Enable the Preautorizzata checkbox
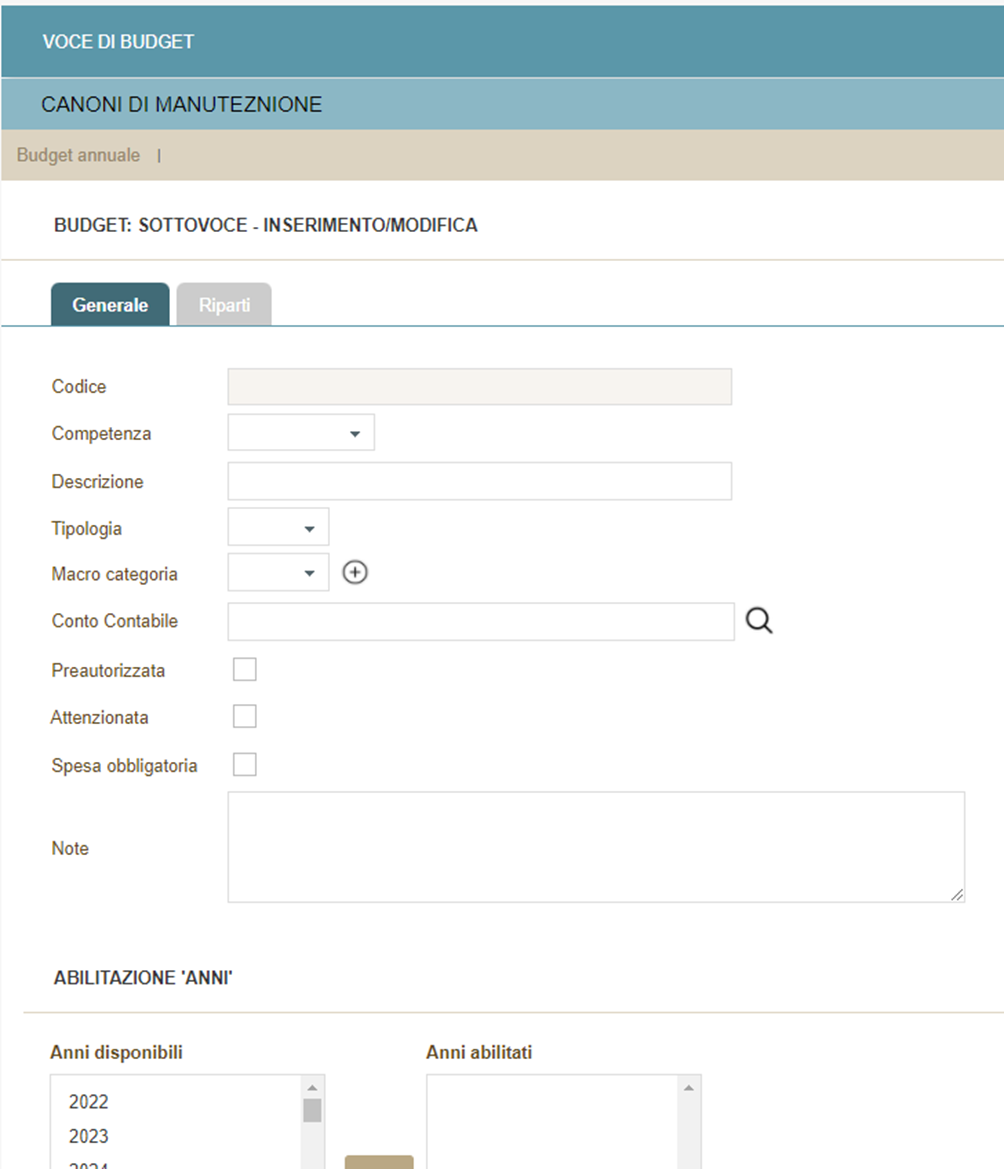This screenshot has height=1169, width=1004. (244, 670)
